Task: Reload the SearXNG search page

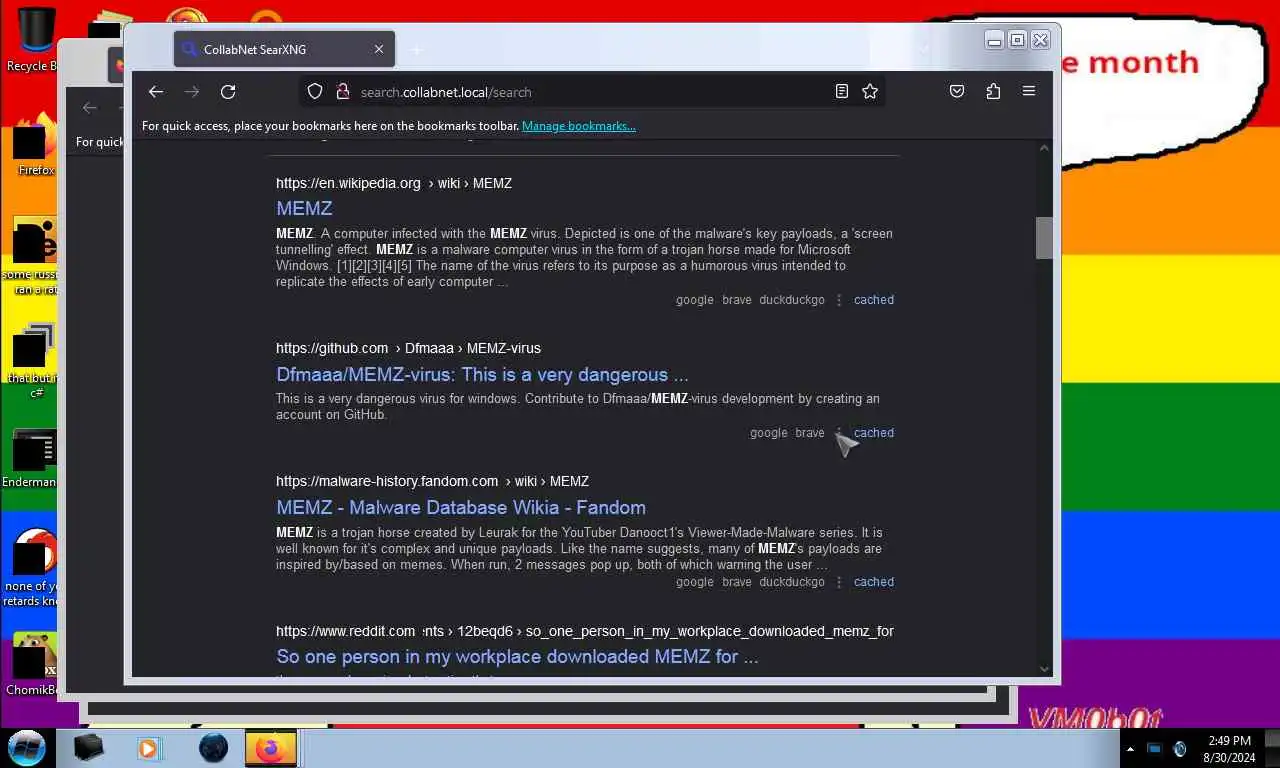Action: 228,92
